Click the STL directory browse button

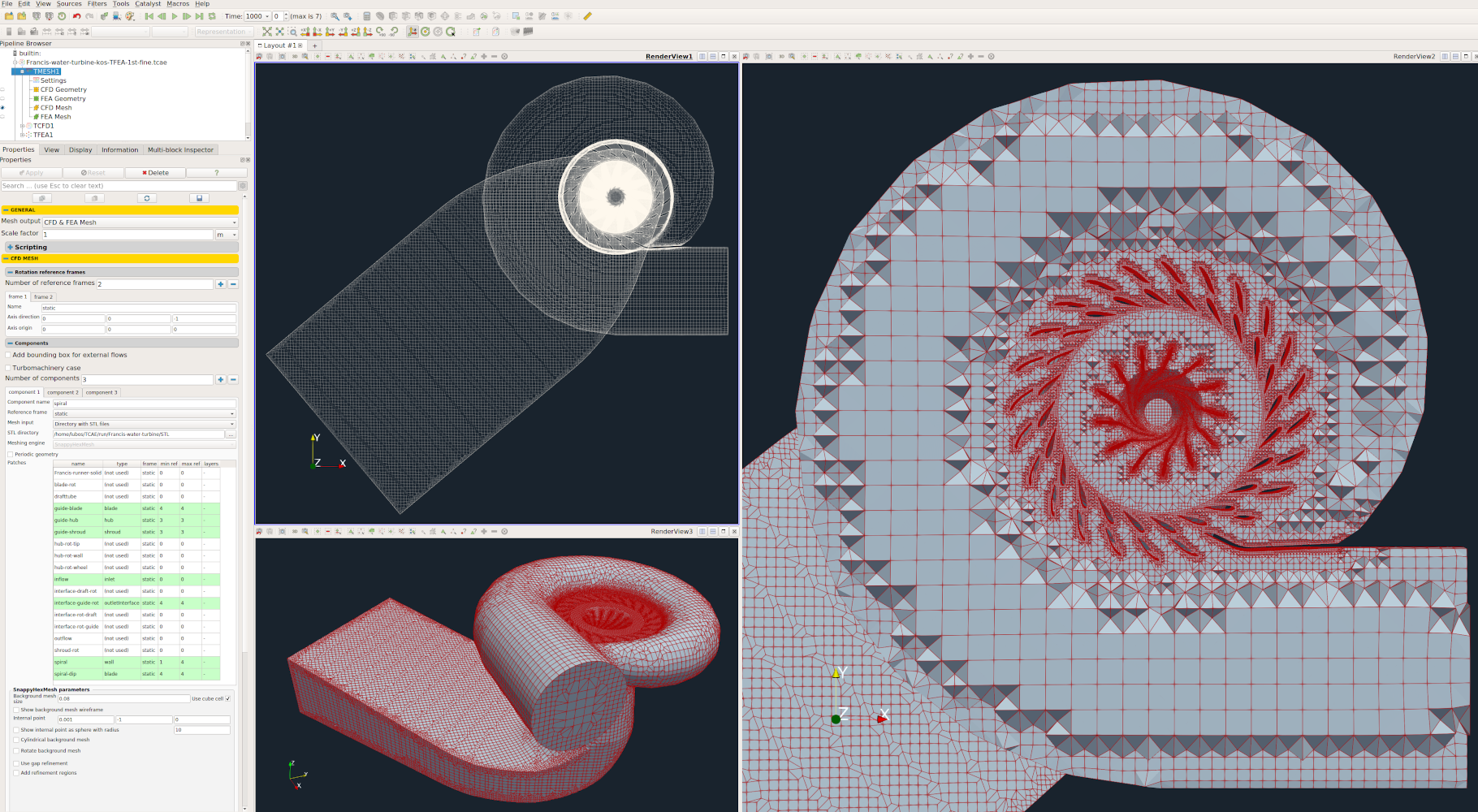click(x=231, y=434)
